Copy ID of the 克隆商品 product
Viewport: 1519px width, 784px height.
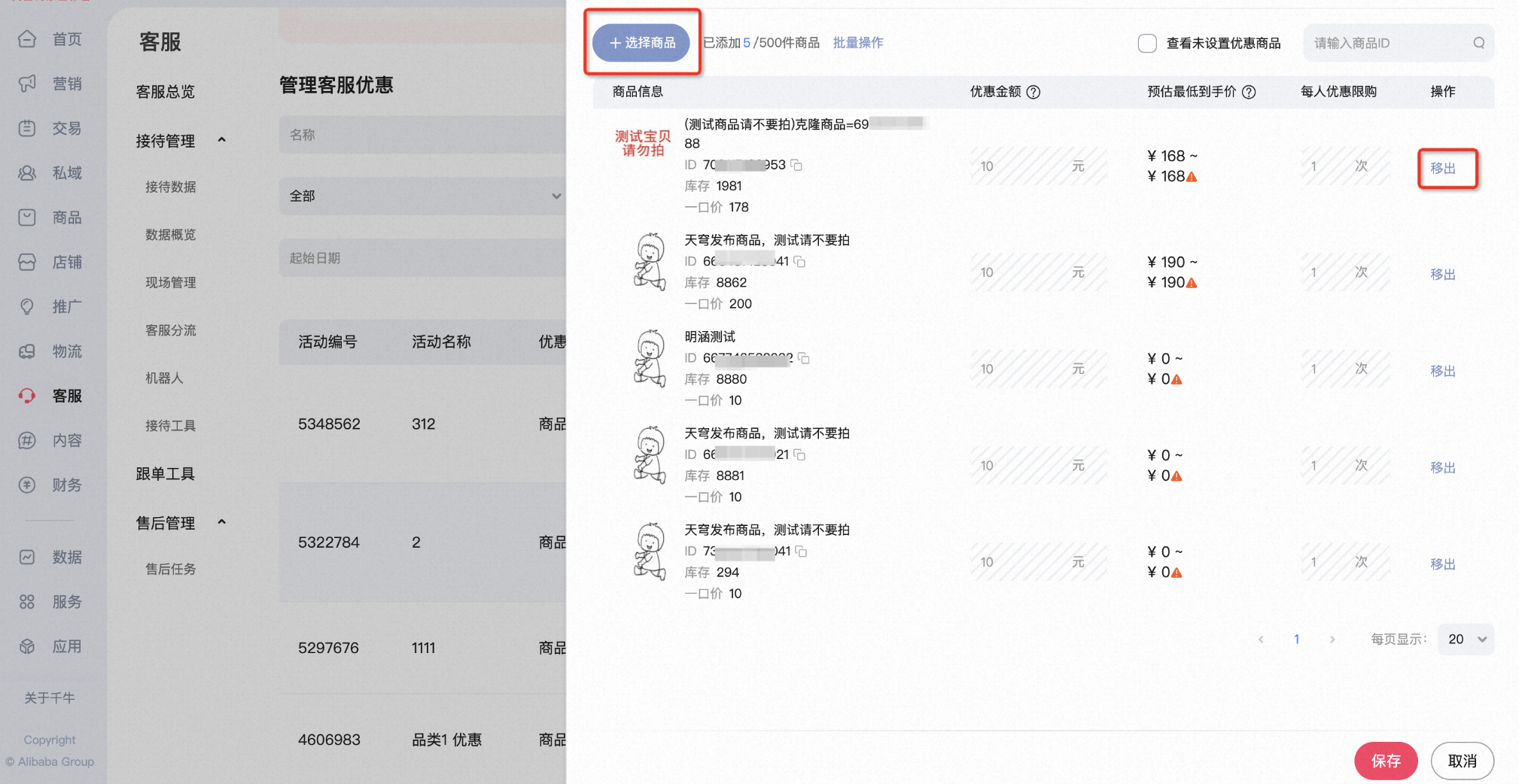tap(796, 165)
